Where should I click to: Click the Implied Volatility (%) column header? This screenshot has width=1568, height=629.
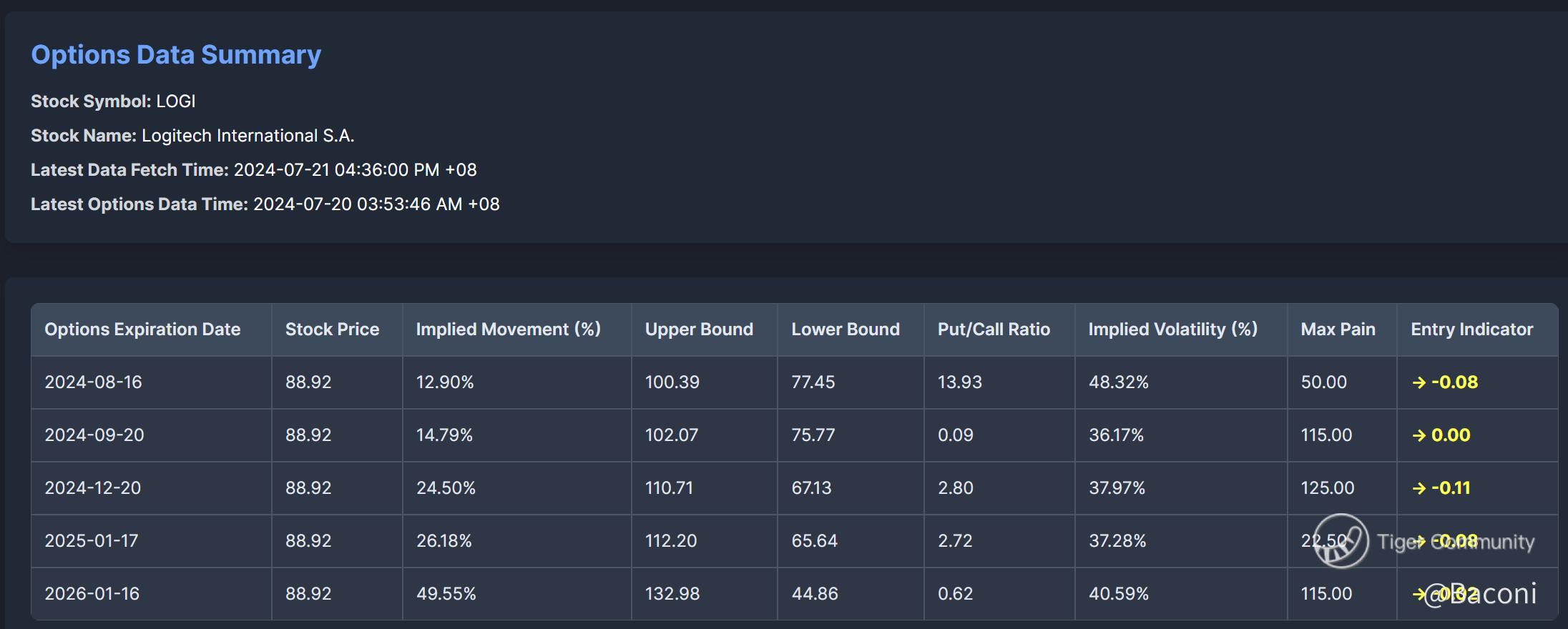pyautogui.click(x=1172, y=330)
